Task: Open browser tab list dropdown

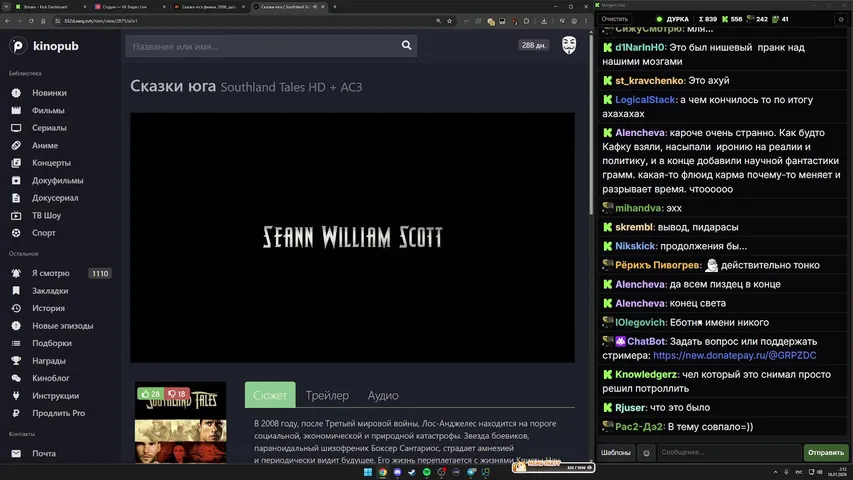Action: [x=5, y=7]
